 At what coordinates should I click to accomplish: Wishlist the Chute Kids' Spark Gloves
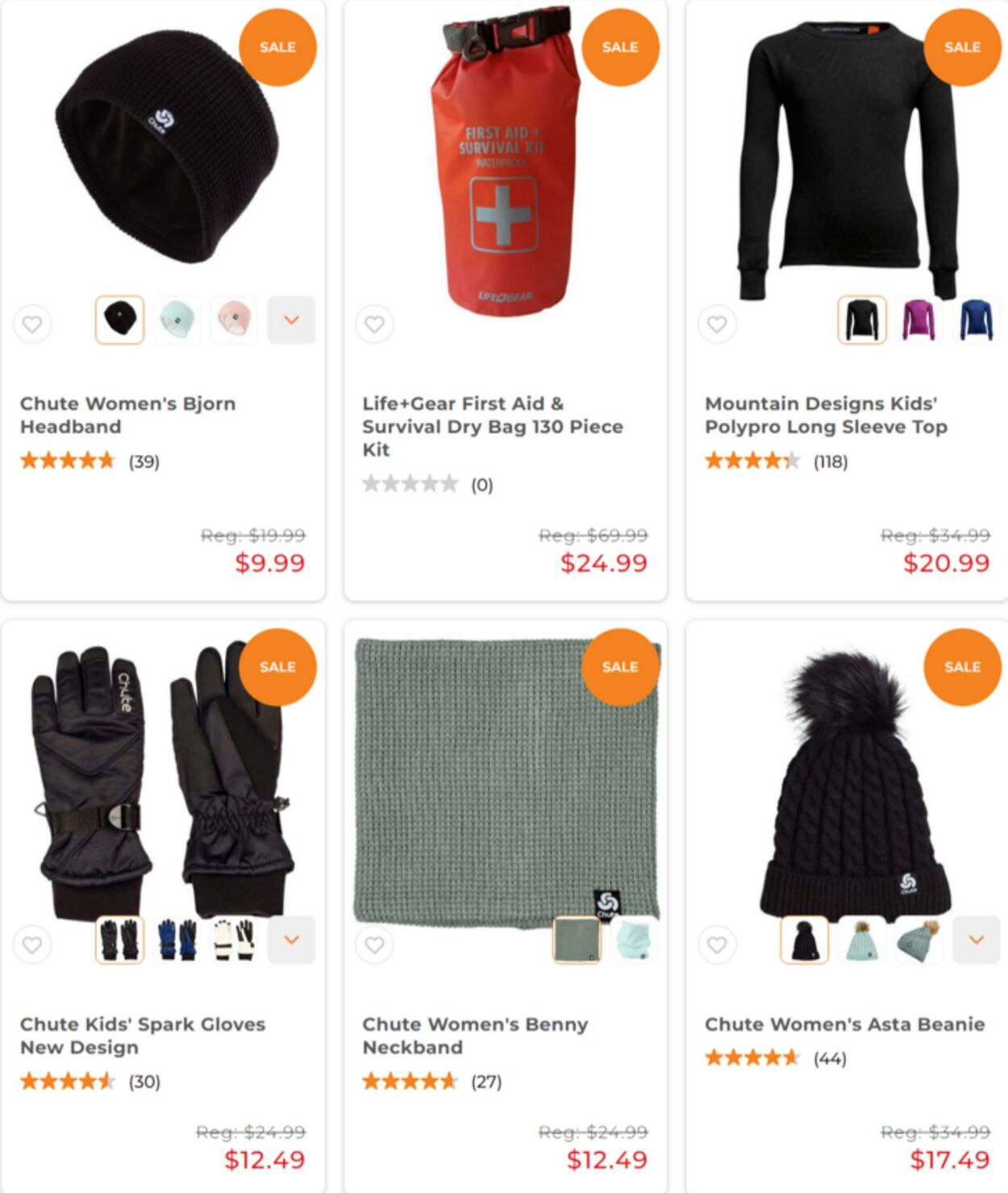coord(32,945)
